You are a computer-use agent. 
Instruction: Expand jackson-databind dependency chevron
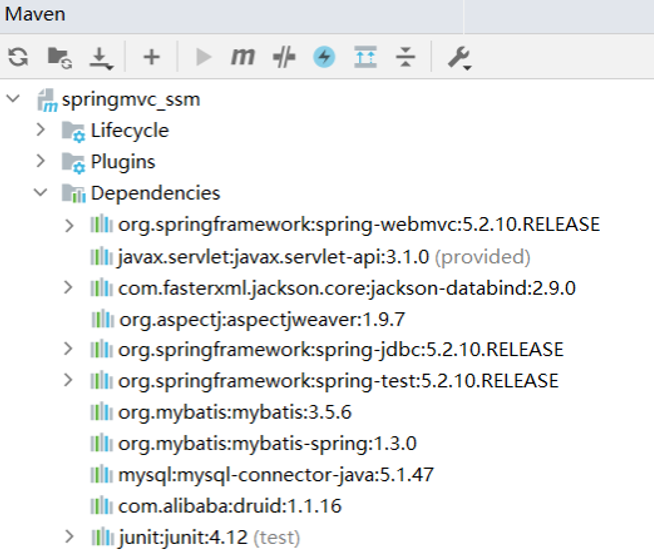[68, 287]
